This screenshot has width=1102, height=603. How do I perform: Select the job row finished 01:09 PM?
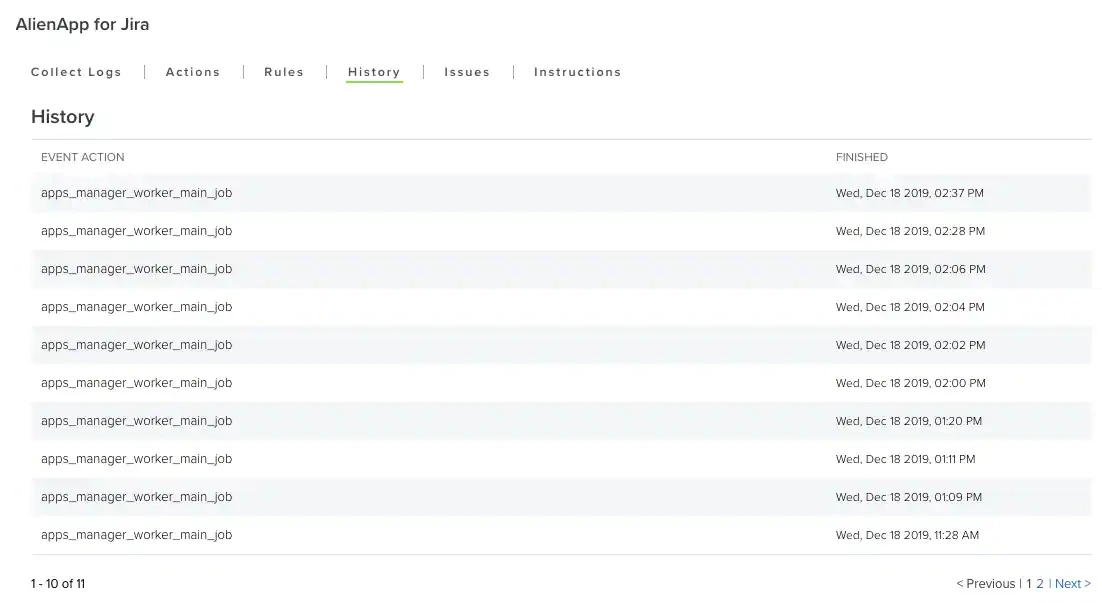561,496
